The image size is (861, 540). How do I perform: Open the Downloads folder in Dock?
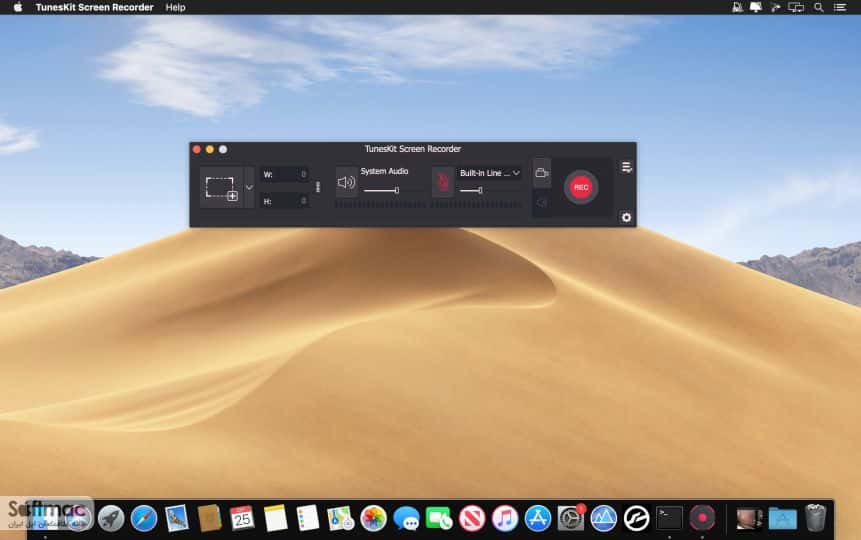click(x=782, y=518)
